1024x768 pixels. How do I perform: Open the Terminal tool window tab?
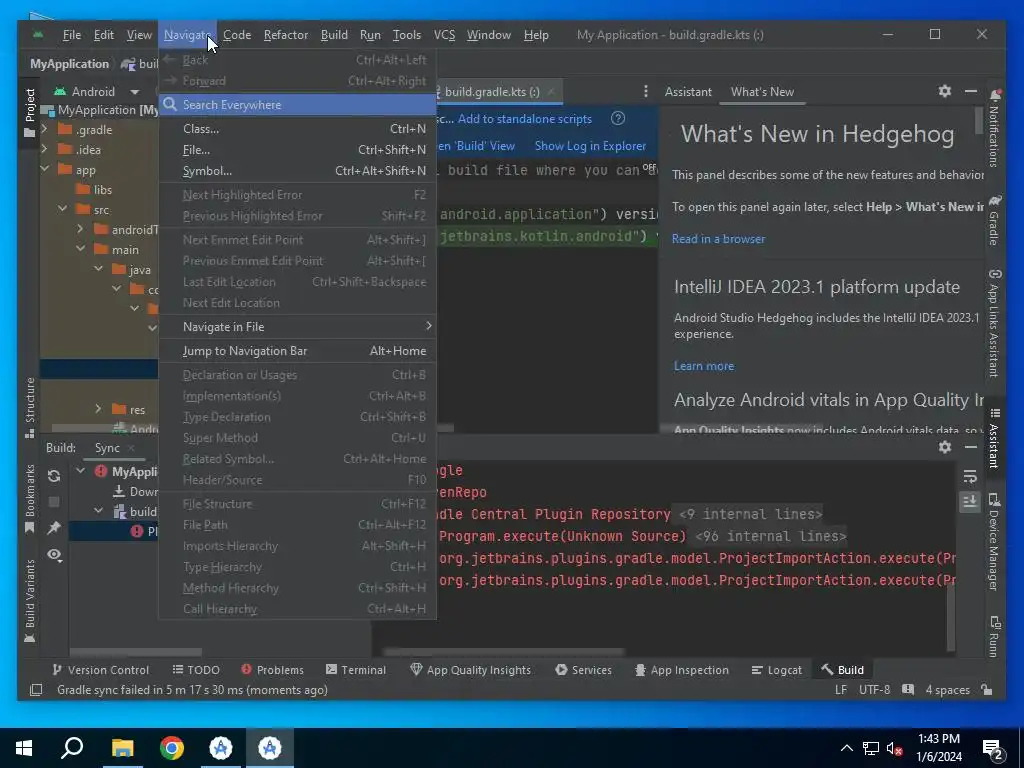pos(356,669)
